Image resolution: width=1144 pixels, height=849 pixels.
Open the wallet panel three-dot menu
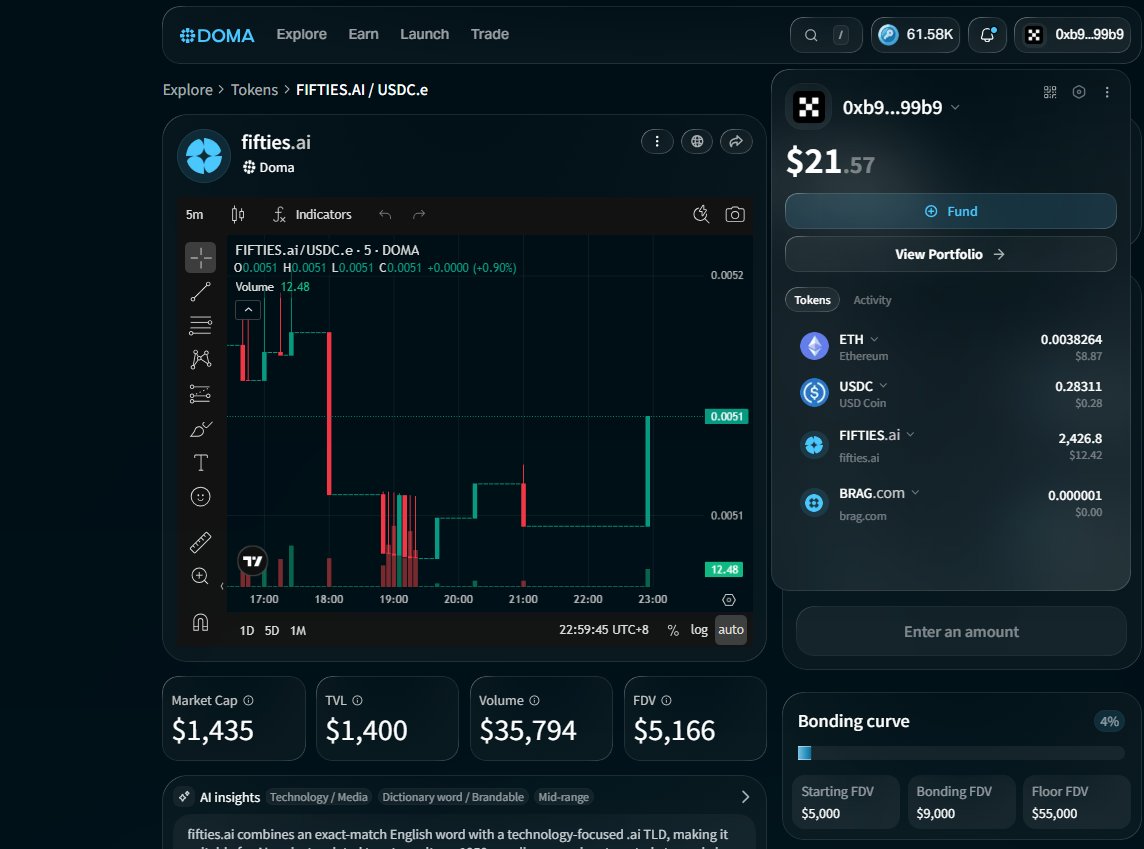[x=1107, y=92]
